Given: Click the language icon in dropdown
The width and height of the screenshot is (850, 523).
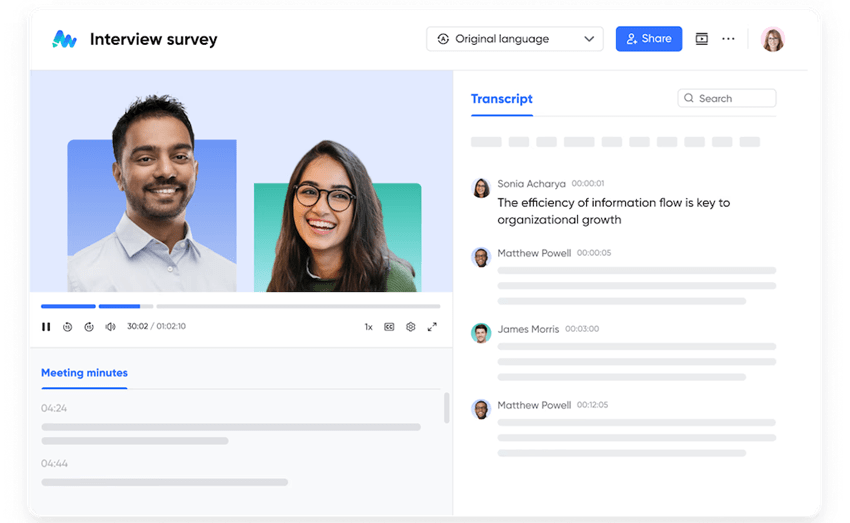Looking at the screenshot, I should point(443,39).
